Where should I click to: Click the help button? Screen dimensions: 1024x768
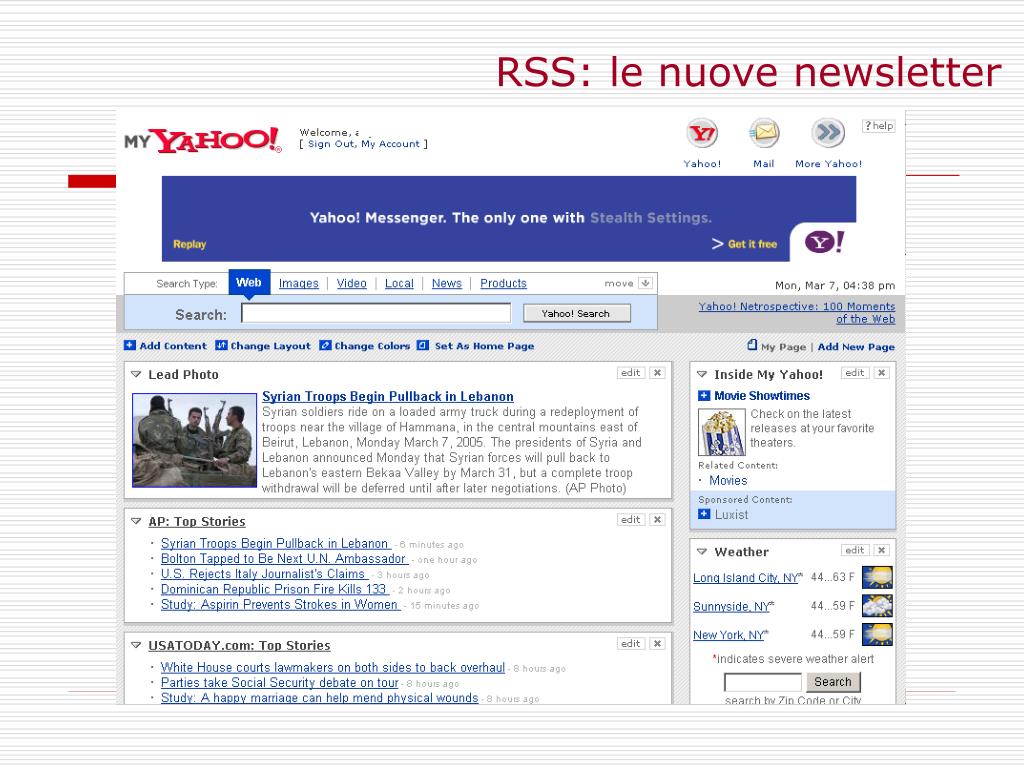pos(878,125)
